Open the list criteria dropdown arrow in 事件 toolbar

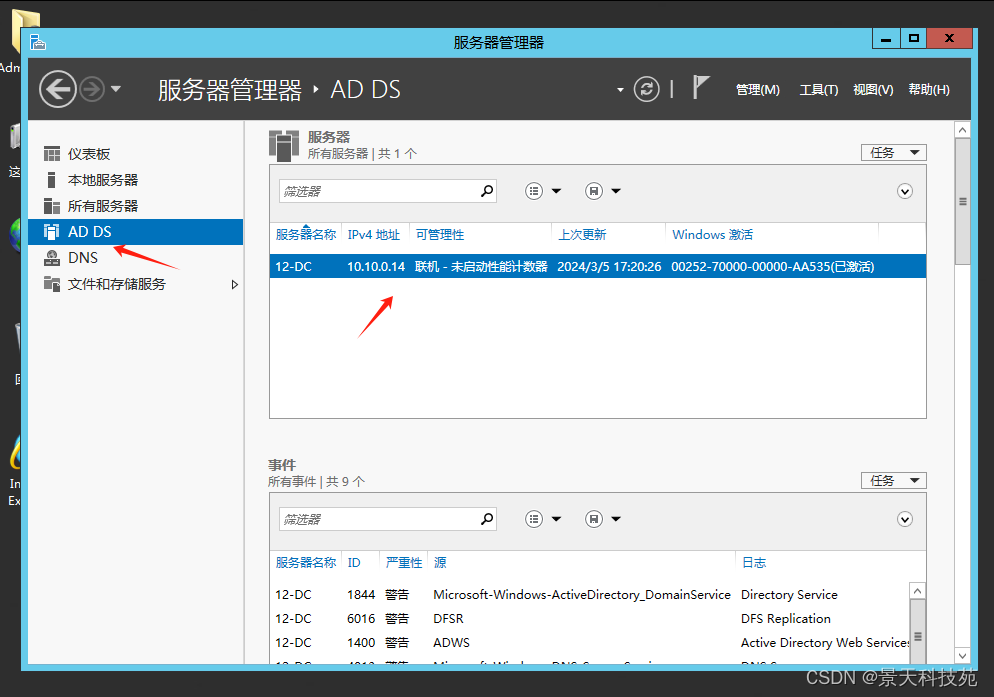[557, 519]
